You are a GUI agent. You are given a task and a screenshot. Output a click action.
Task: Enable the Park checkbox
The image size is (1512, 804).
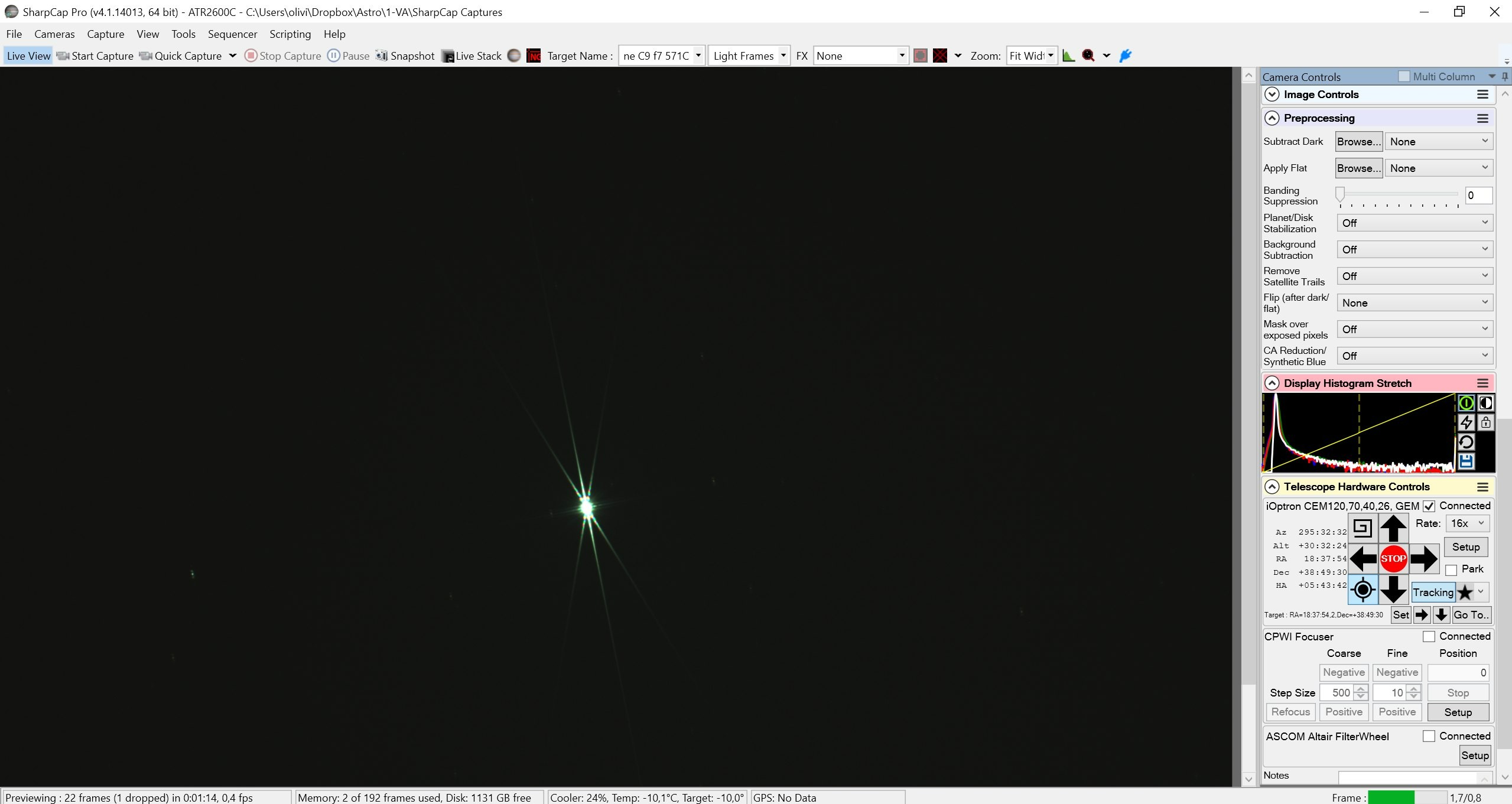(1451, 569)
